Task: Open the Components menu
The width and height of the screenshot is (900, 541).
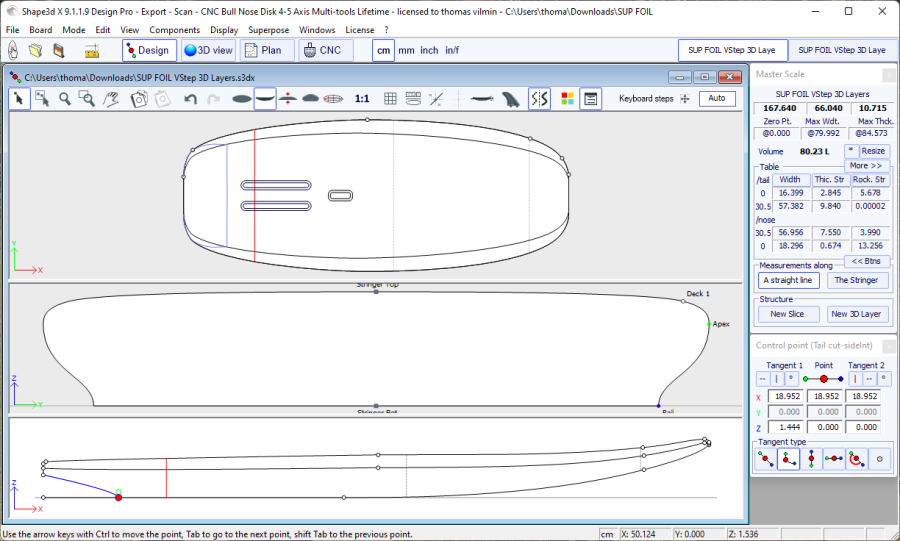Action: (x=174, y=30)
